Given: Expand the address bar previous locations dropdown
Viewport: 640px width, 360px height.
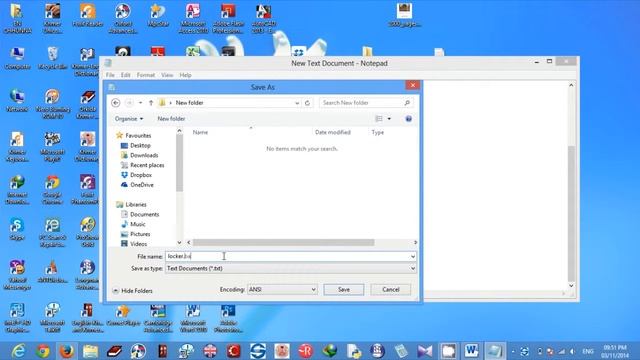Looking at the screenshot, I should [297, 103].
